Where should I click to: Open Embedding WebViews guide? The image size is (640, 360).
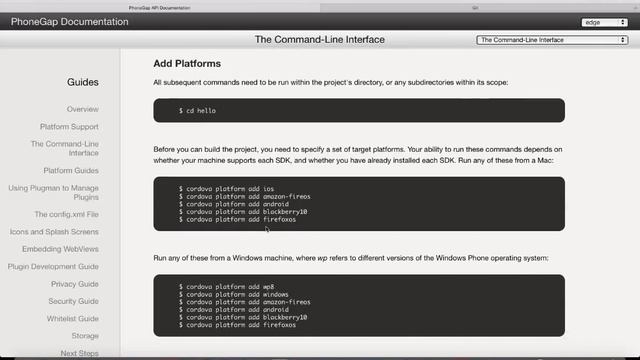point(60,249)
